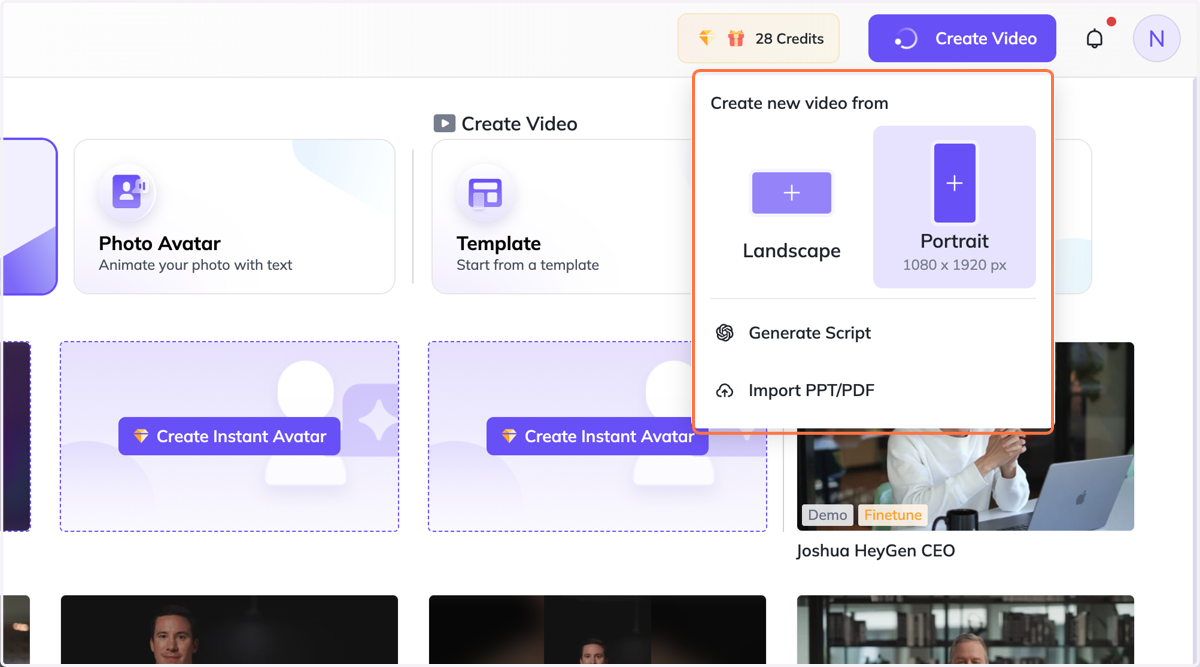Click the Joshua HeyGen CEO name label

tap(875, 551)
